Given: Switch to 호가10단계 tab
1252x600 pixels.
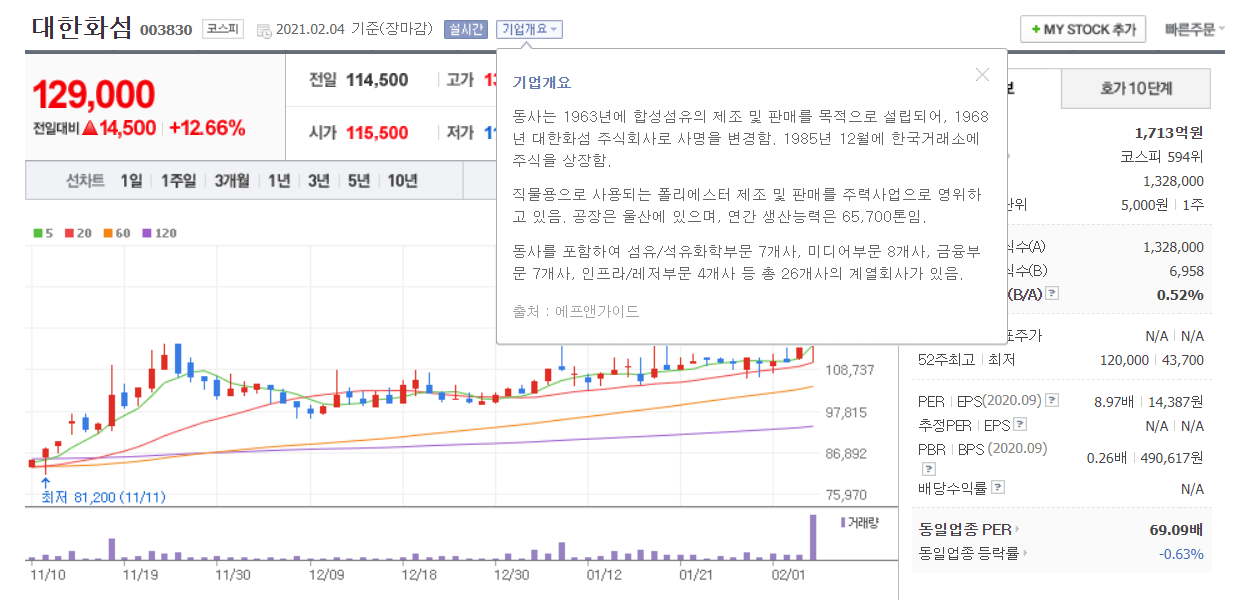Looking at the screenshot, I should 1135,88.
